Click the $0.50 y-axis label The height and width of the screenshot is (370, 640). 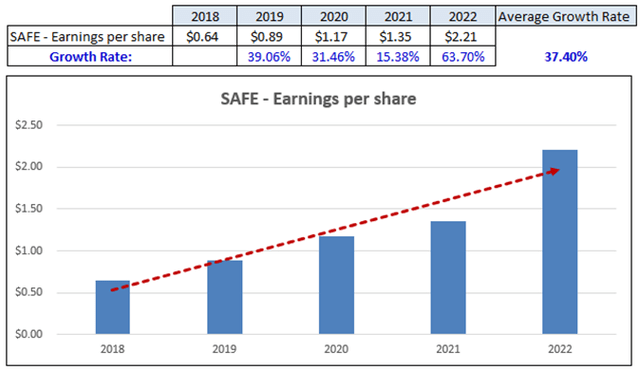[29, 292]
